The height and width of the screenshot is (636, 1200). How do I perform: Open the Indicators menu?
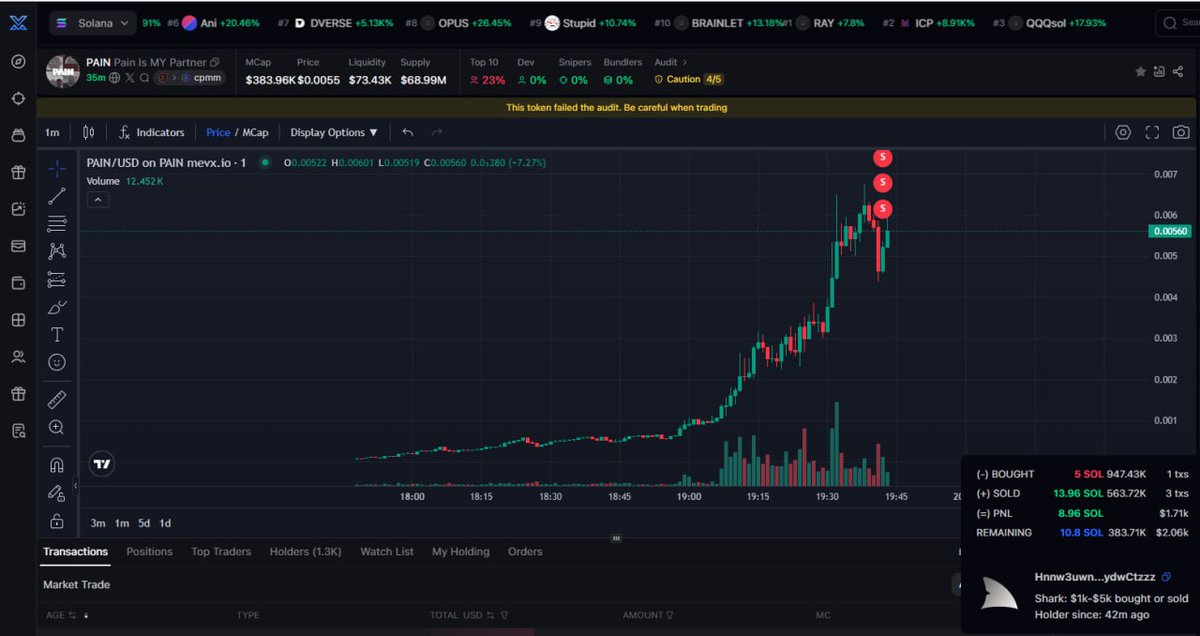151,132
